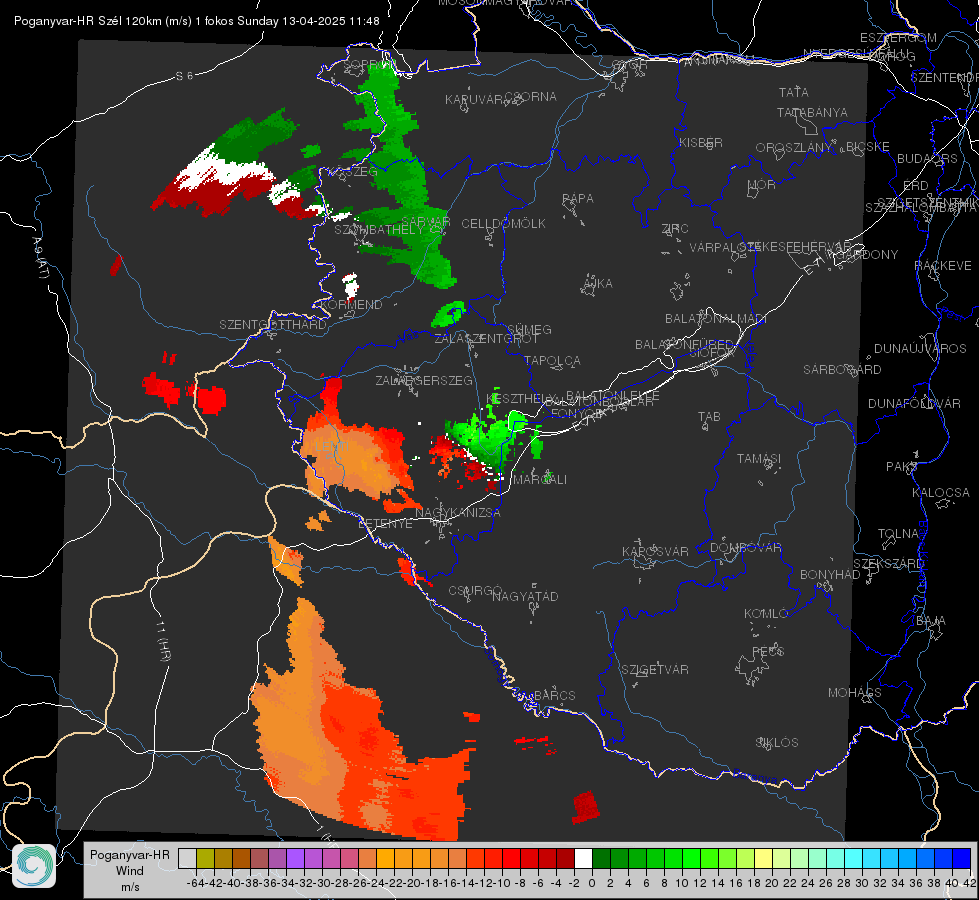Click the ZALAEGERSZEG city label
Image resolution: width=979 pixels, height=900 pixels.
coord(424,380)
